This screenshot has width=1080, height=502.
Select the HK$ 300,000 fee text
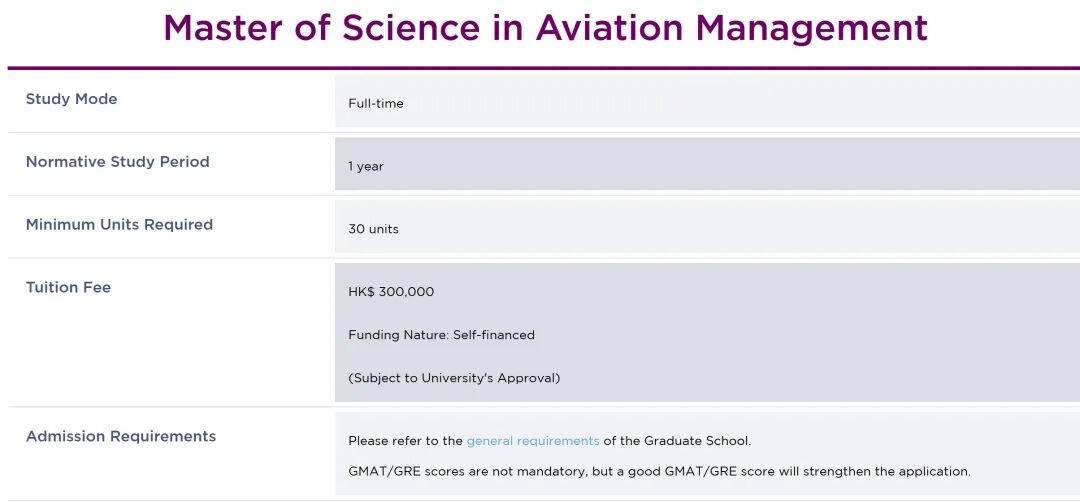391,292
